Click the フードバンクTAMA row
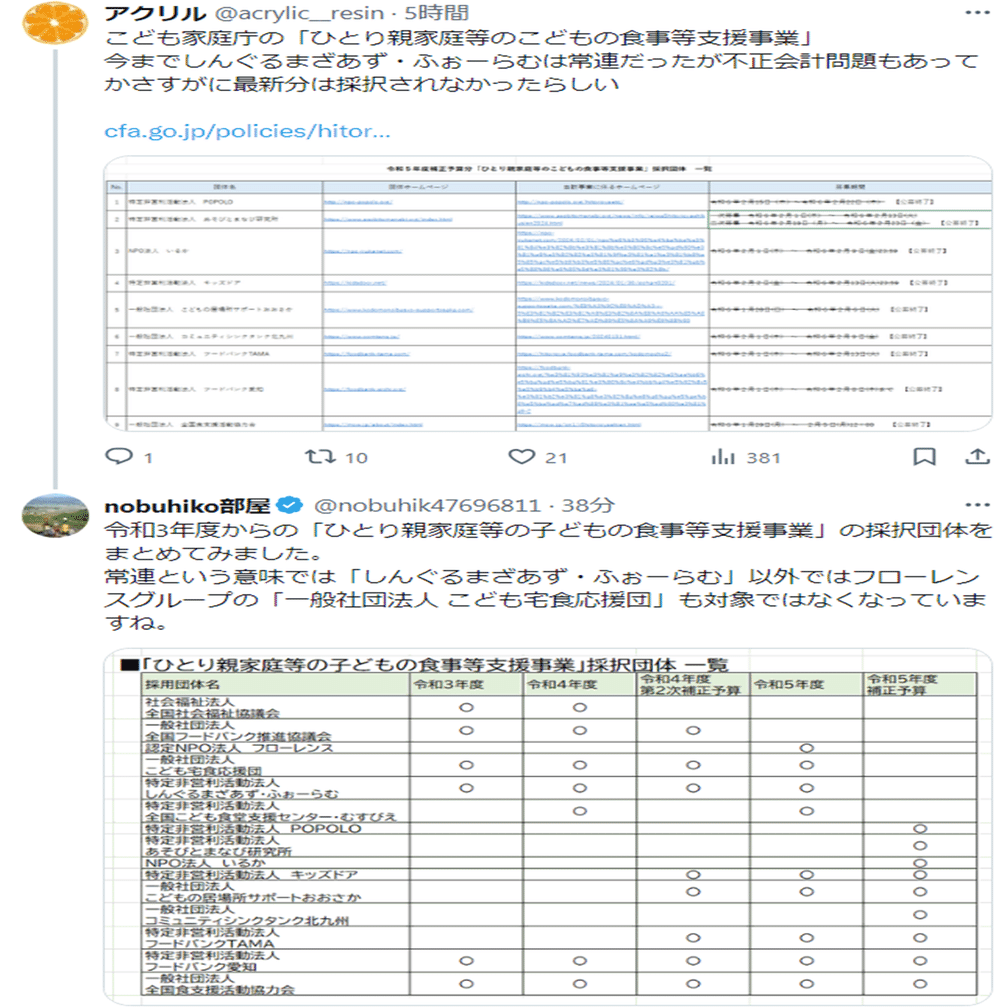The image size is (1007, 1007). tap(559, 938)
